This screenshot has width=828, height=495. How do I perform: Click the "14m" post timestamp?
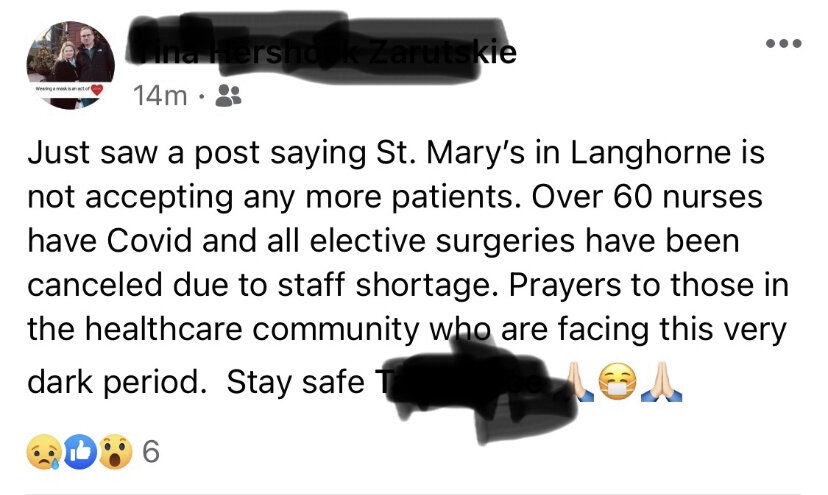160,96
